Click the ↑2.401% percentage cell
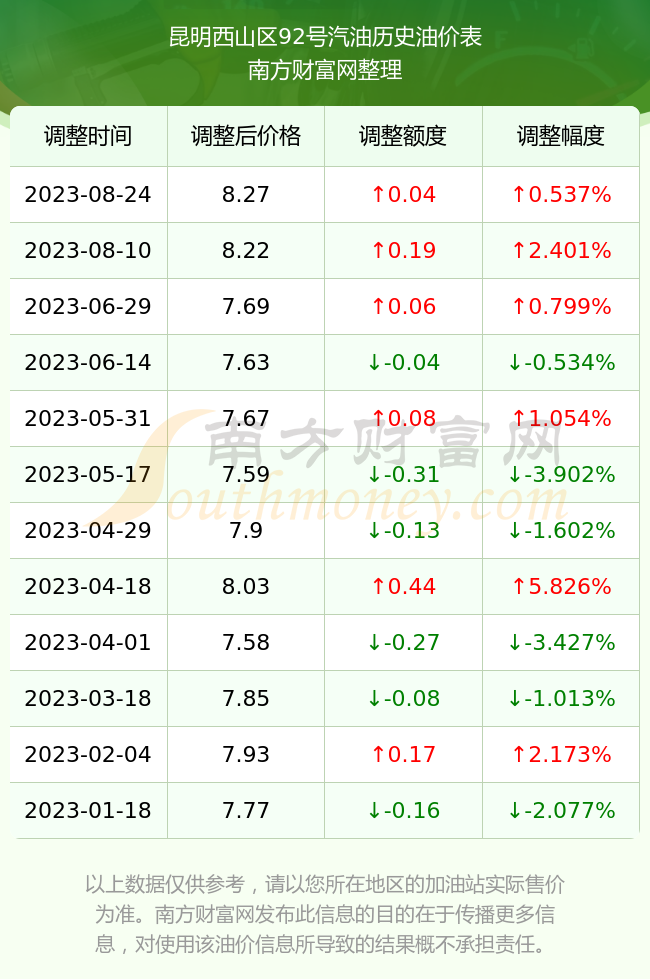650x980 pixels. pyautogui.click(x=561, y=251)
